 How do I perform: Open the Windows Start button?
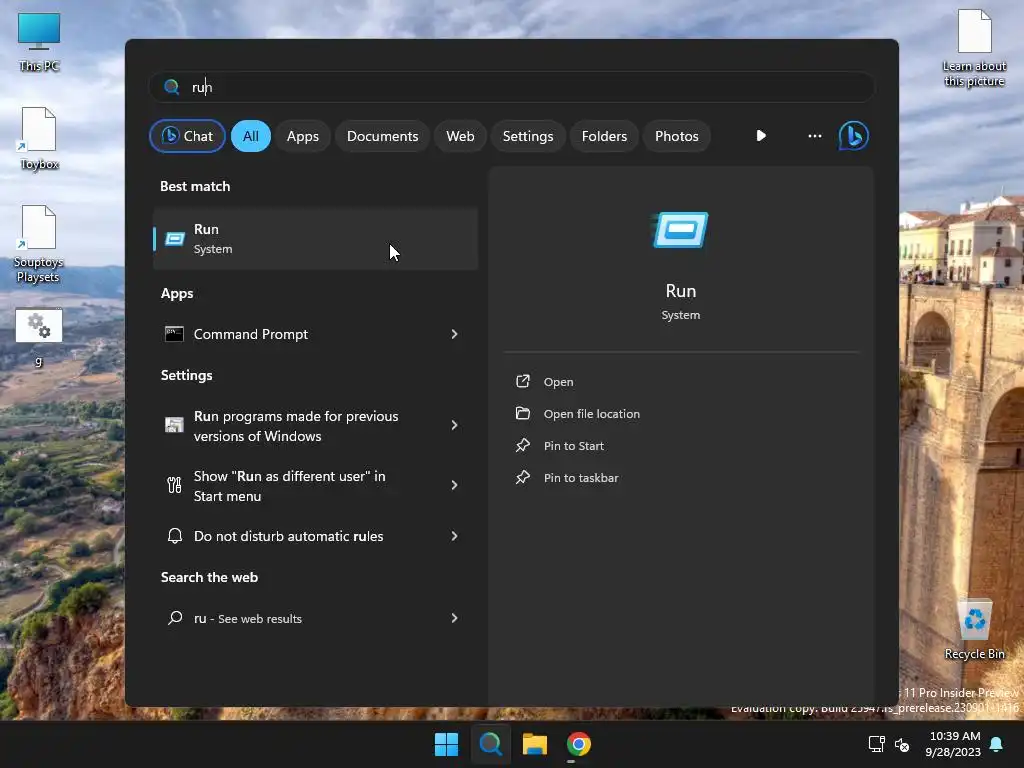point(447,744)
